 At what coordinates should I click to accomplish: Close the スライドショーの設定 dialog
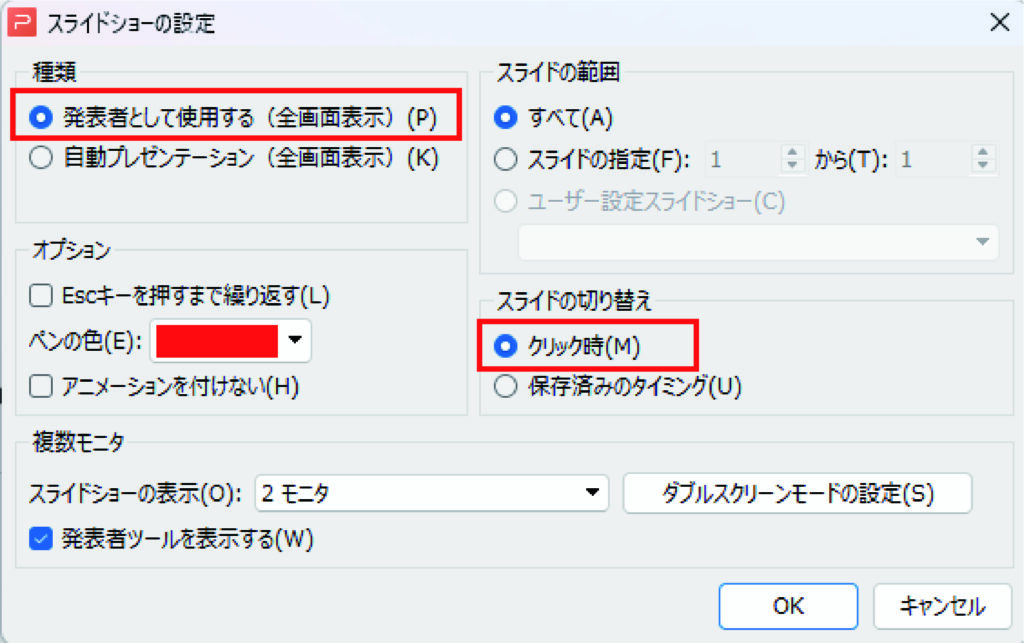[999, 22]
